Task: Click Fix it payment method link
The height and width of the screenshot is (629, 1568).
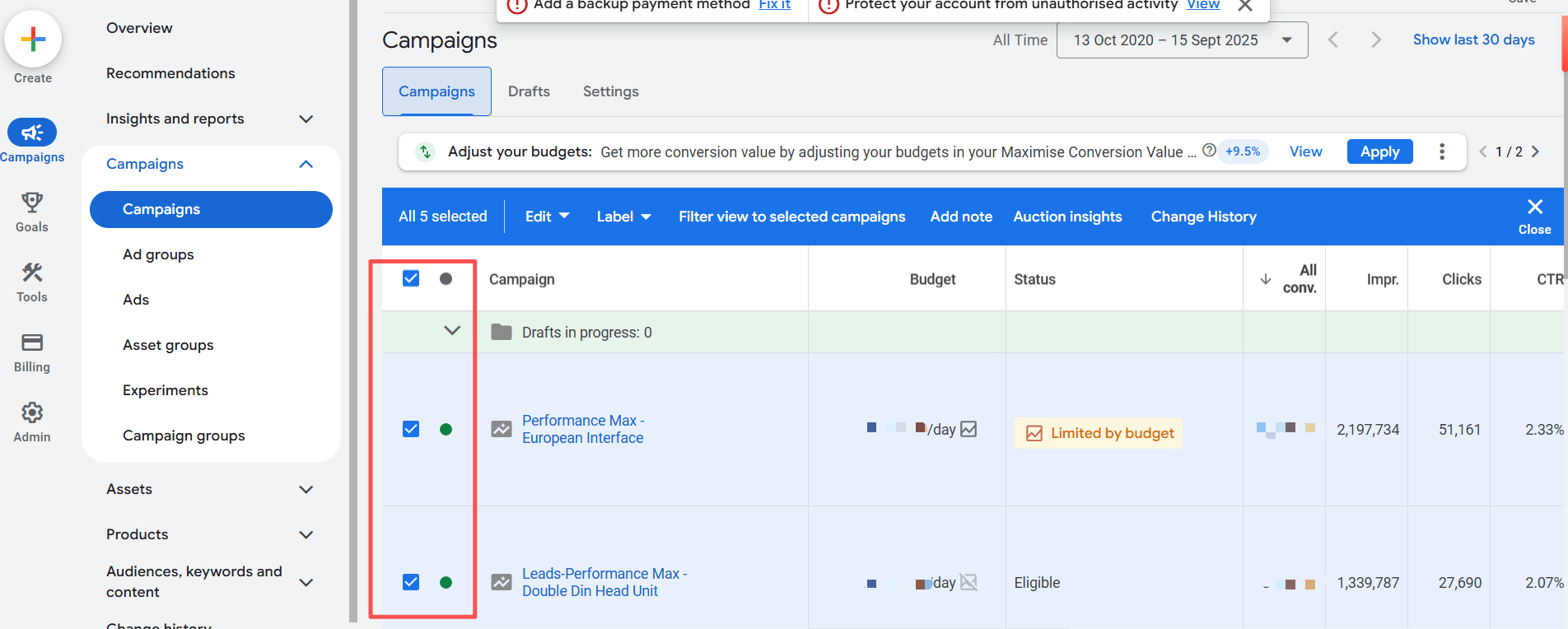Action: point(774,5)
